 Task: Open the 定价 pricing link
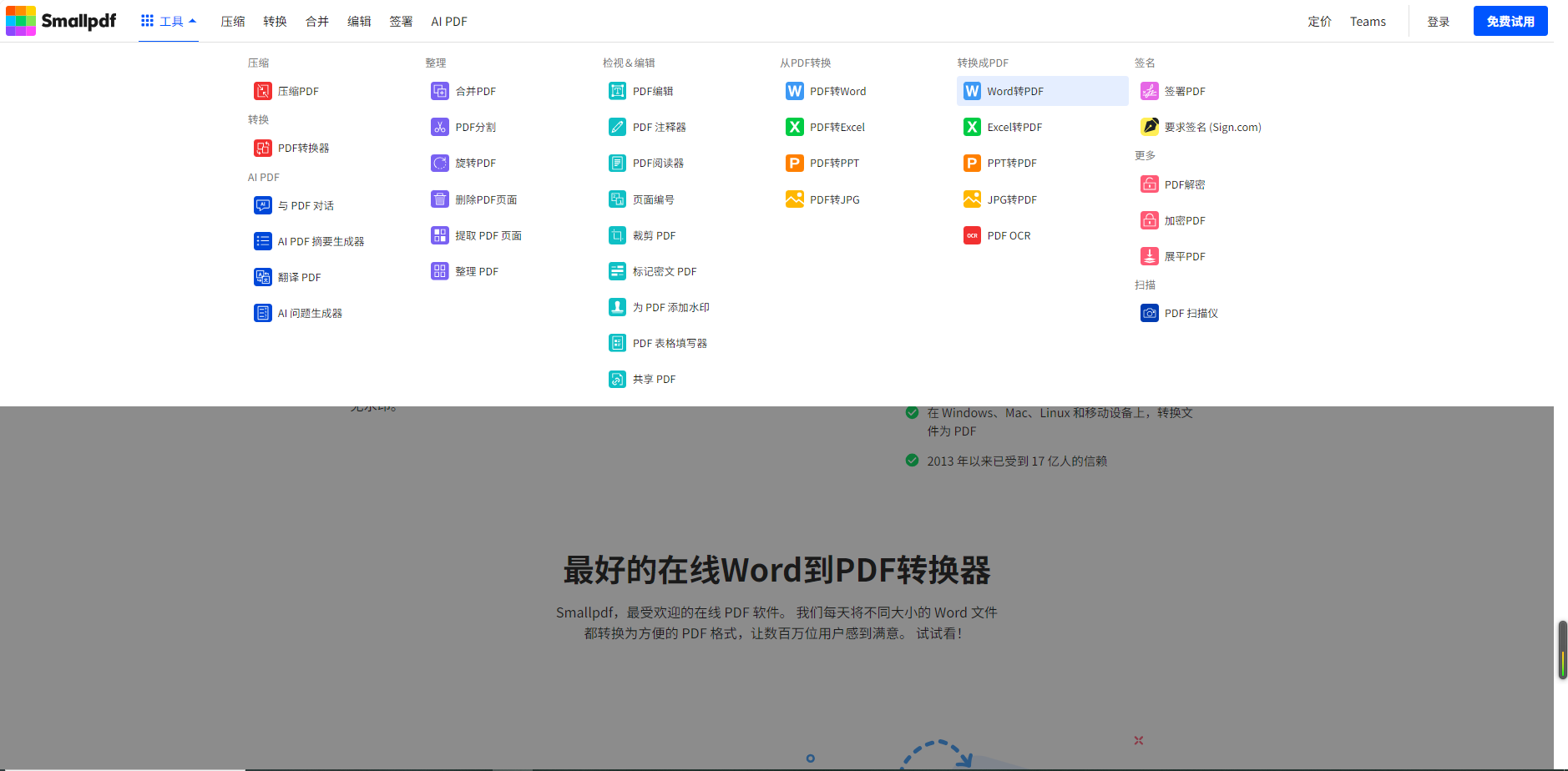(x=1319, y=22)
